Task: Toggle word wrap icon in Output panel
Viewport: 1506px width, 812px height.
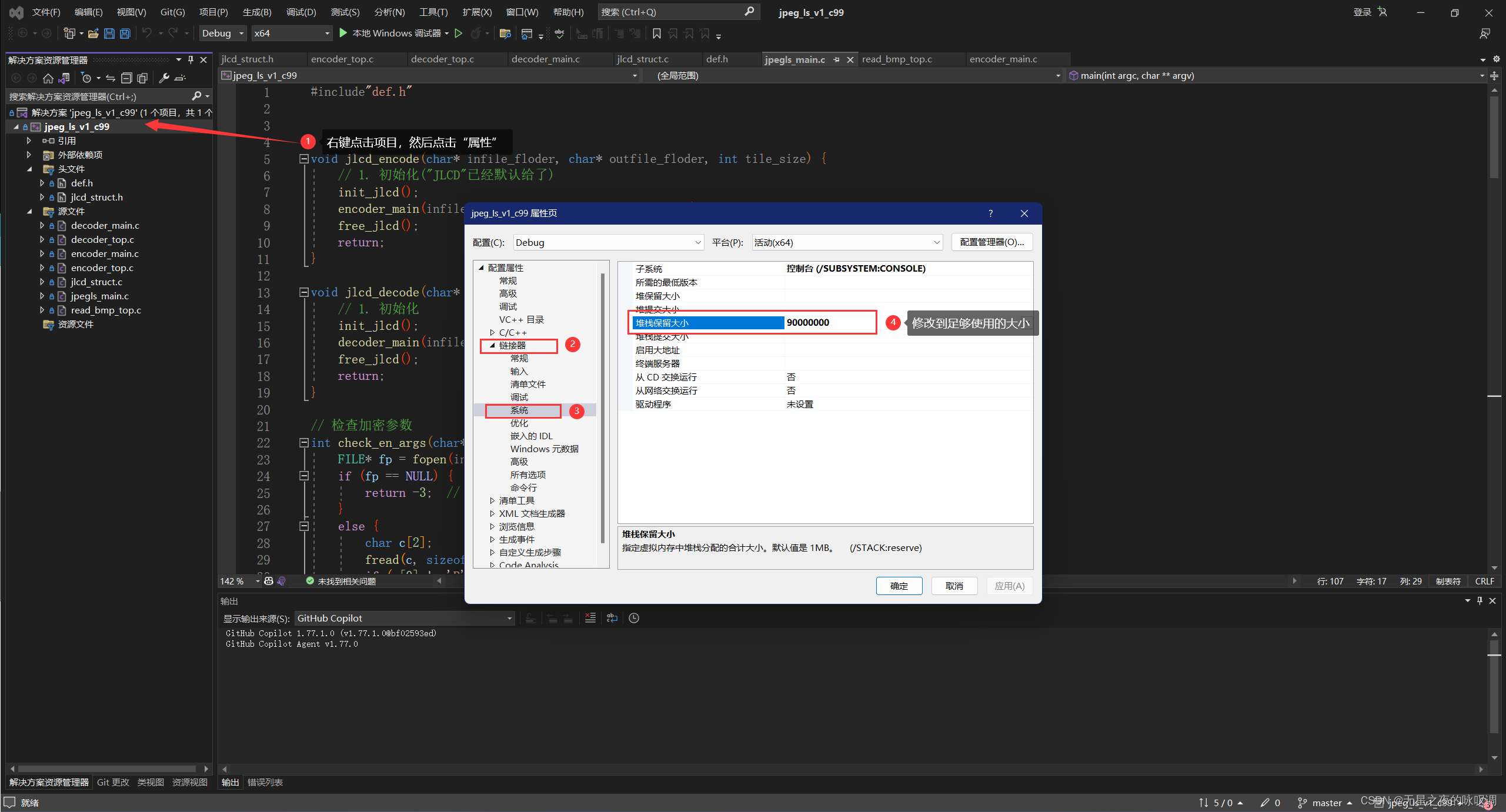Action: tap(612, 618)
